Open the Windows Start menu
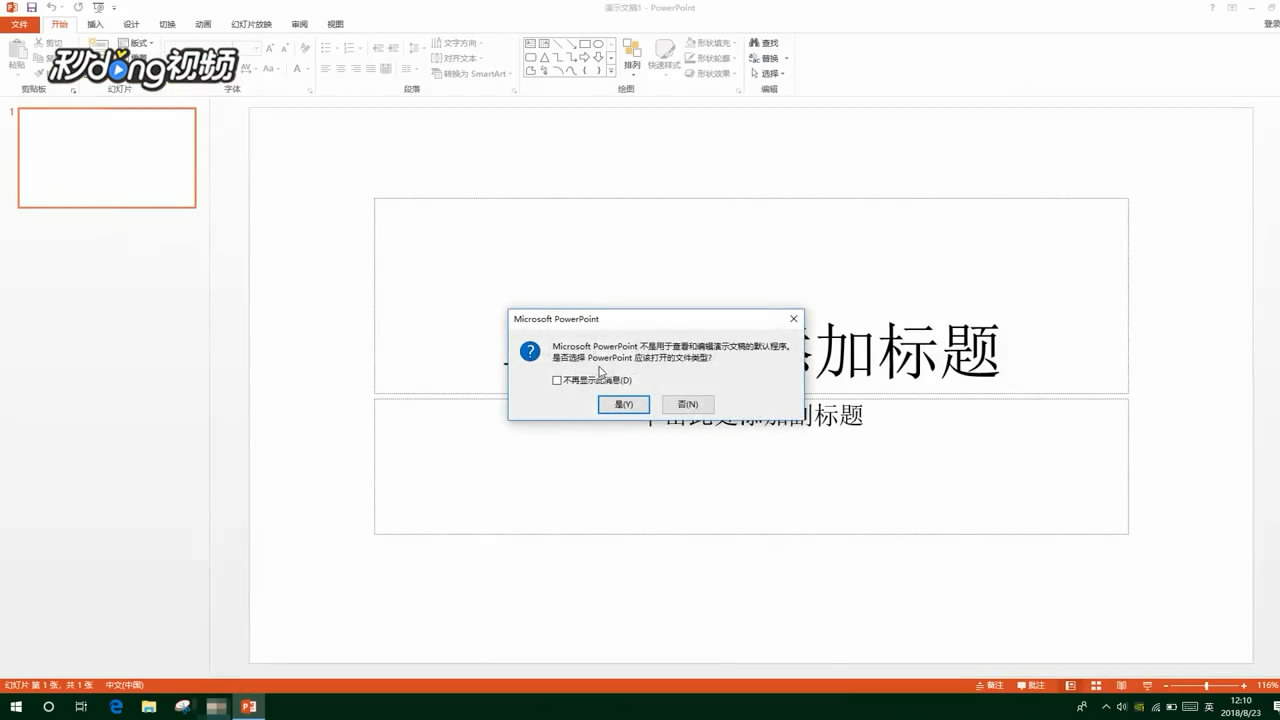This screenshot has height=720, width=1280. 16,707
